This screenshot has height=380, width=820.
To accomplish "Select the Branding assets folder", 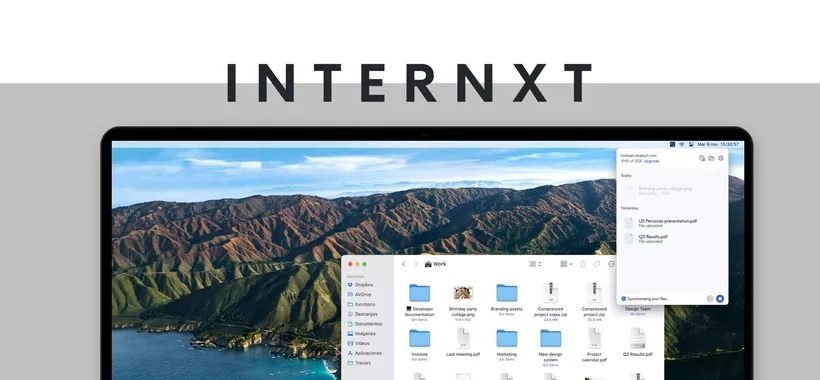I will pyautogui.click(x=506, y=300).
